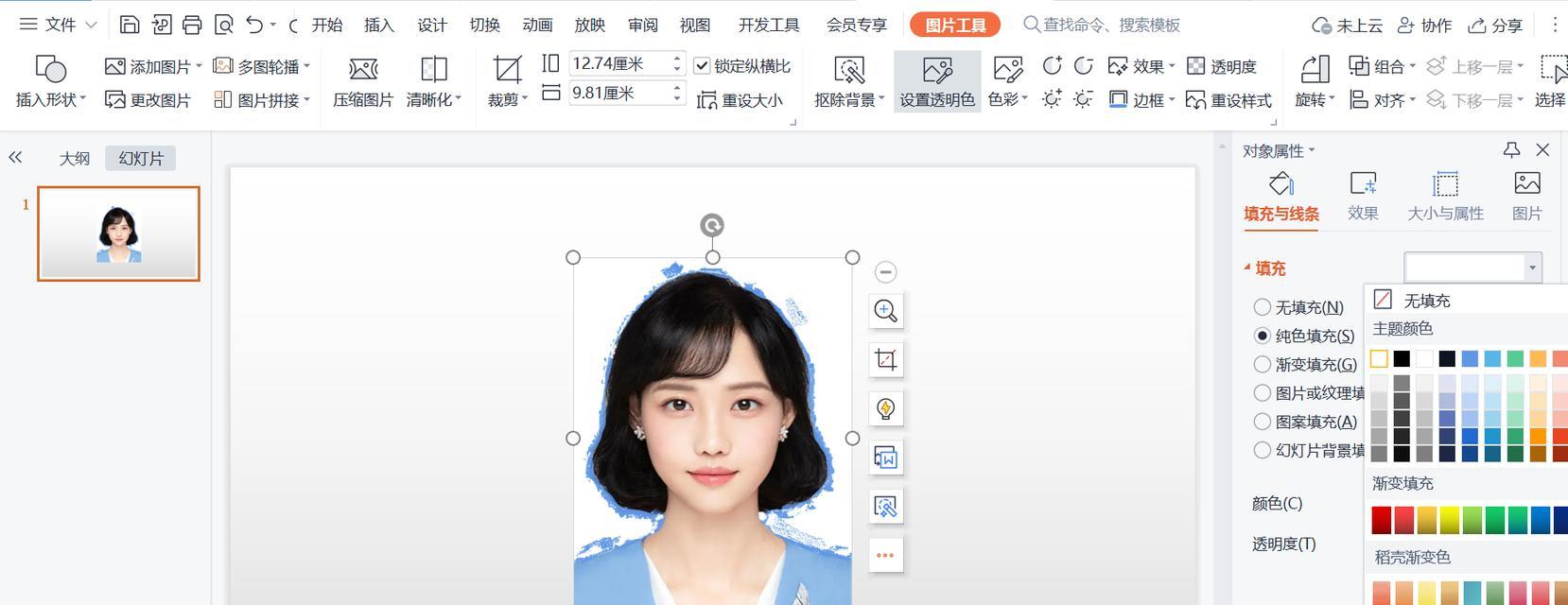Click the floating remove-background icon beside image
Viewport: 1568px width, 605px height.
pyautogui.click(x=886, y=507)
